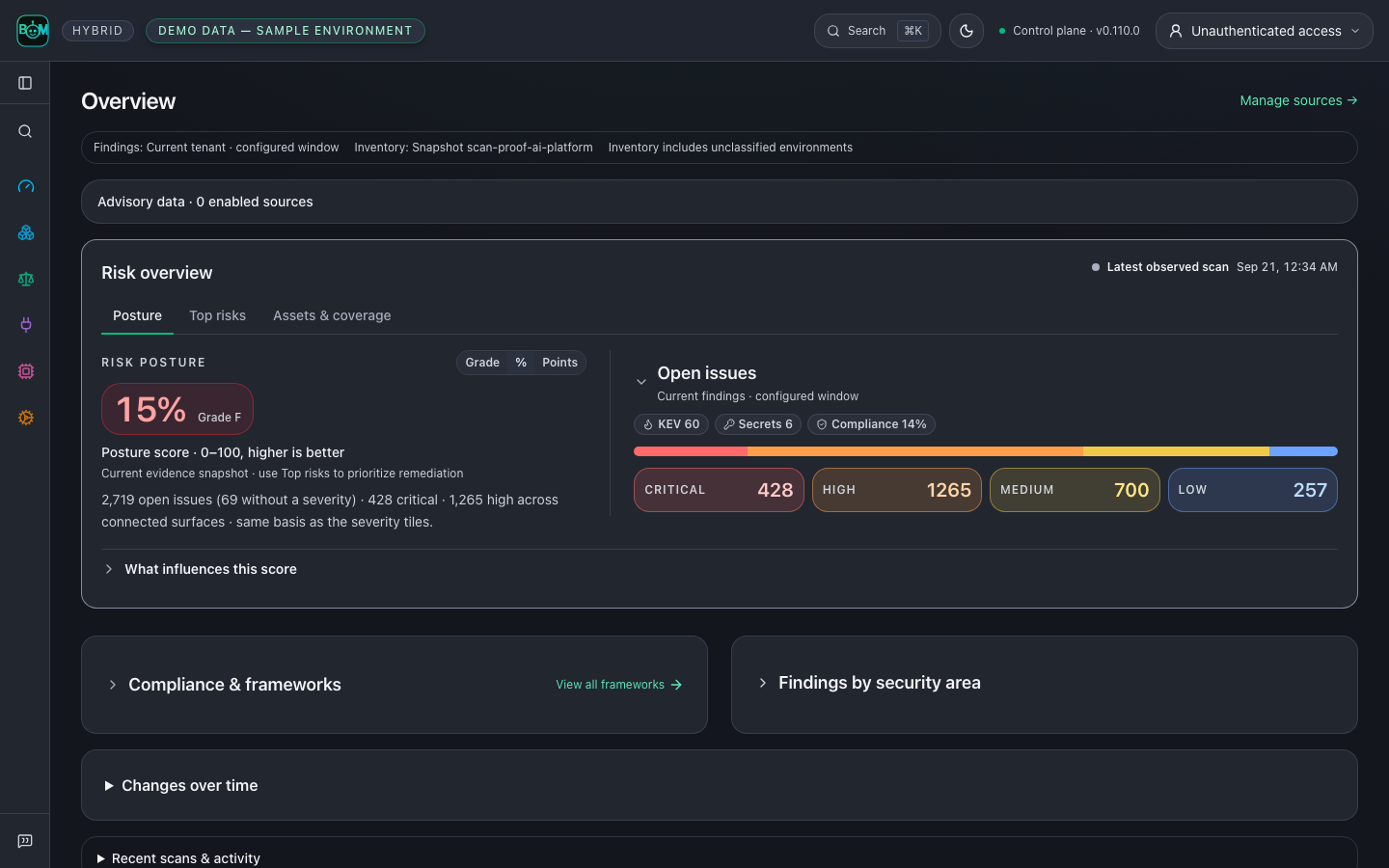Click the BOM app logo

(33, 31)
